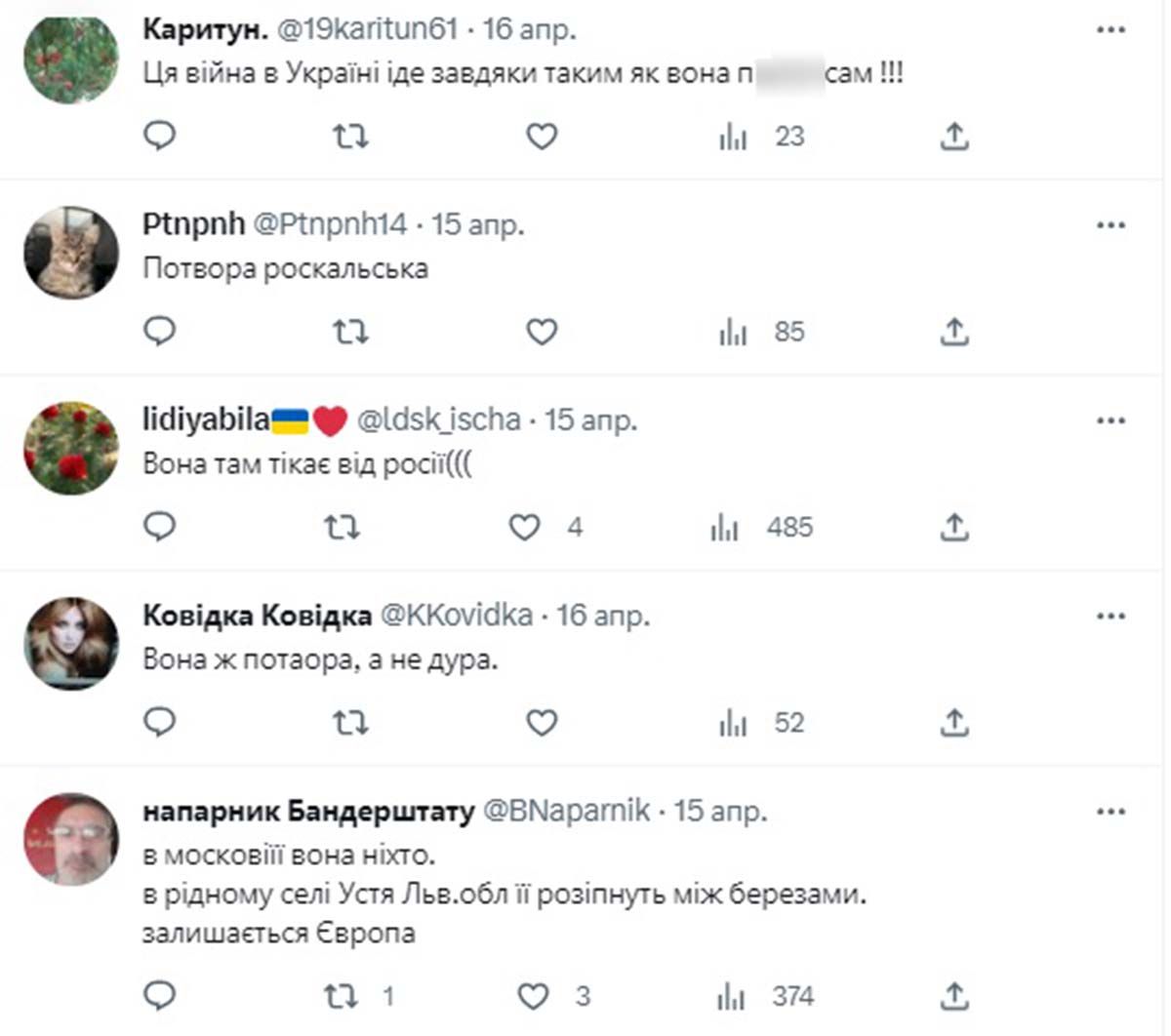Viewport: 1171px width, 1036px height.
Task: Open @KKovidka profile handle link
Action: 456,616
